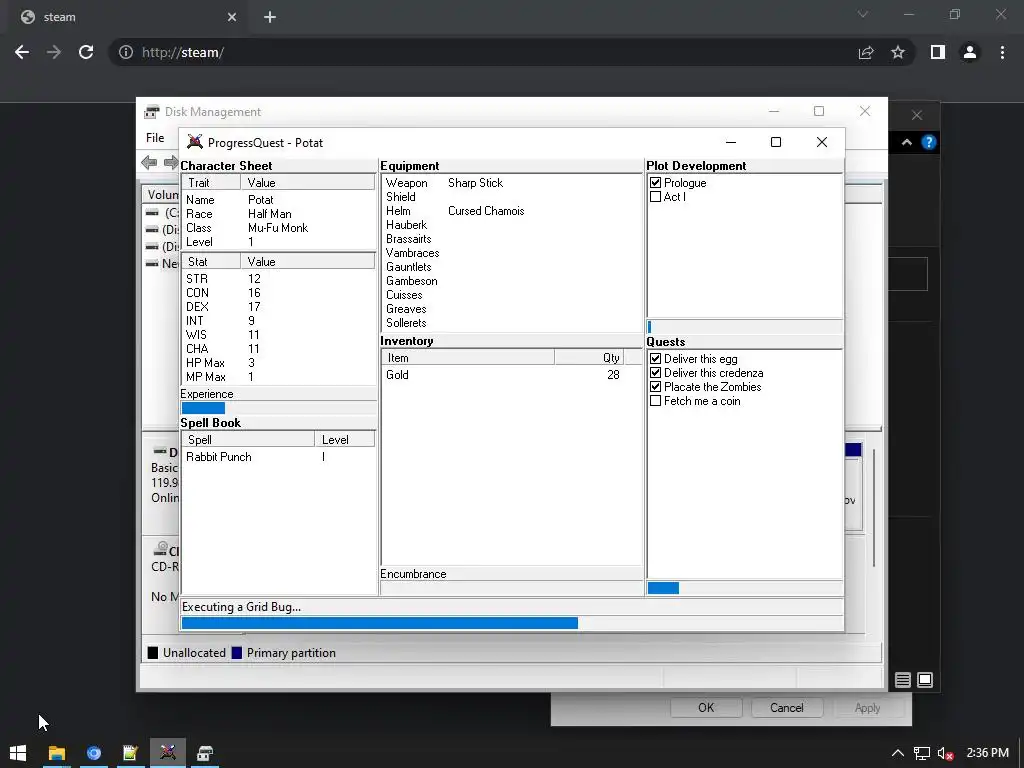
Task: Switch to ProgressQuest taskbar icon
Action: coord(168,753)
